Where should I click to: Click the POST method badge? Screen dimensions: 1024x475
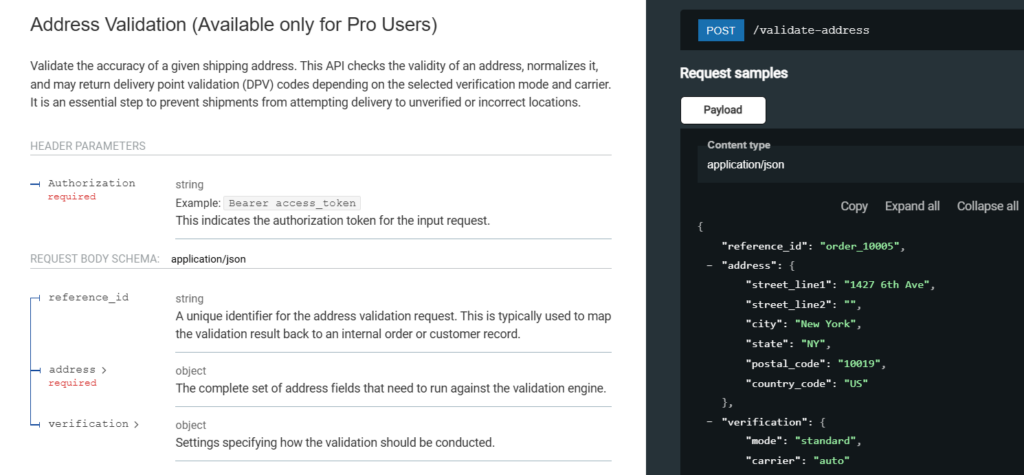tap(720, 30)
